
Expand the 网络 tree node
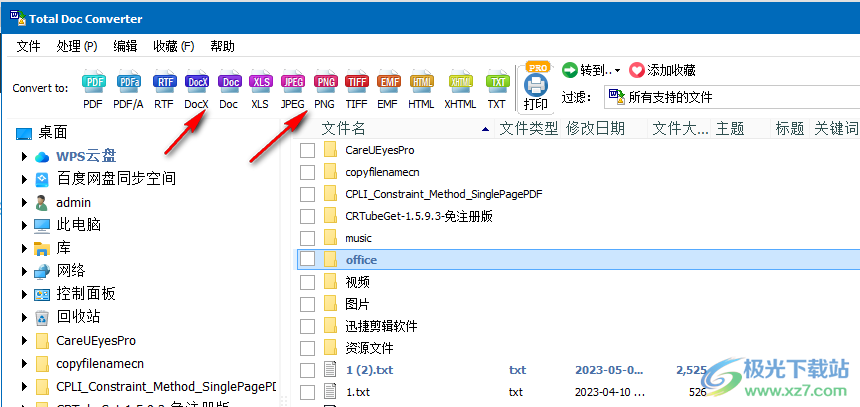(x=24, y=271)
